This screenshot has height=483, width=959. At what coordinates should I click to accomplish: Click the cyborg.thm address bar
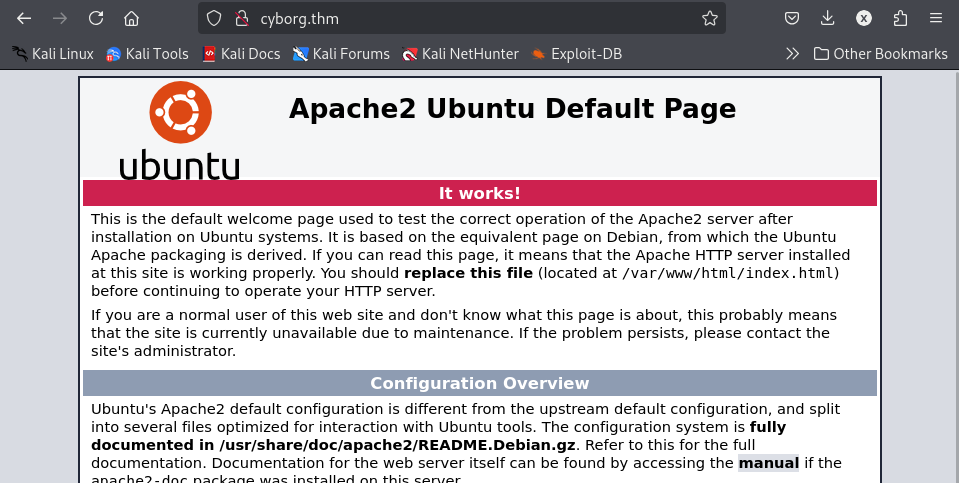click(462, 18)
